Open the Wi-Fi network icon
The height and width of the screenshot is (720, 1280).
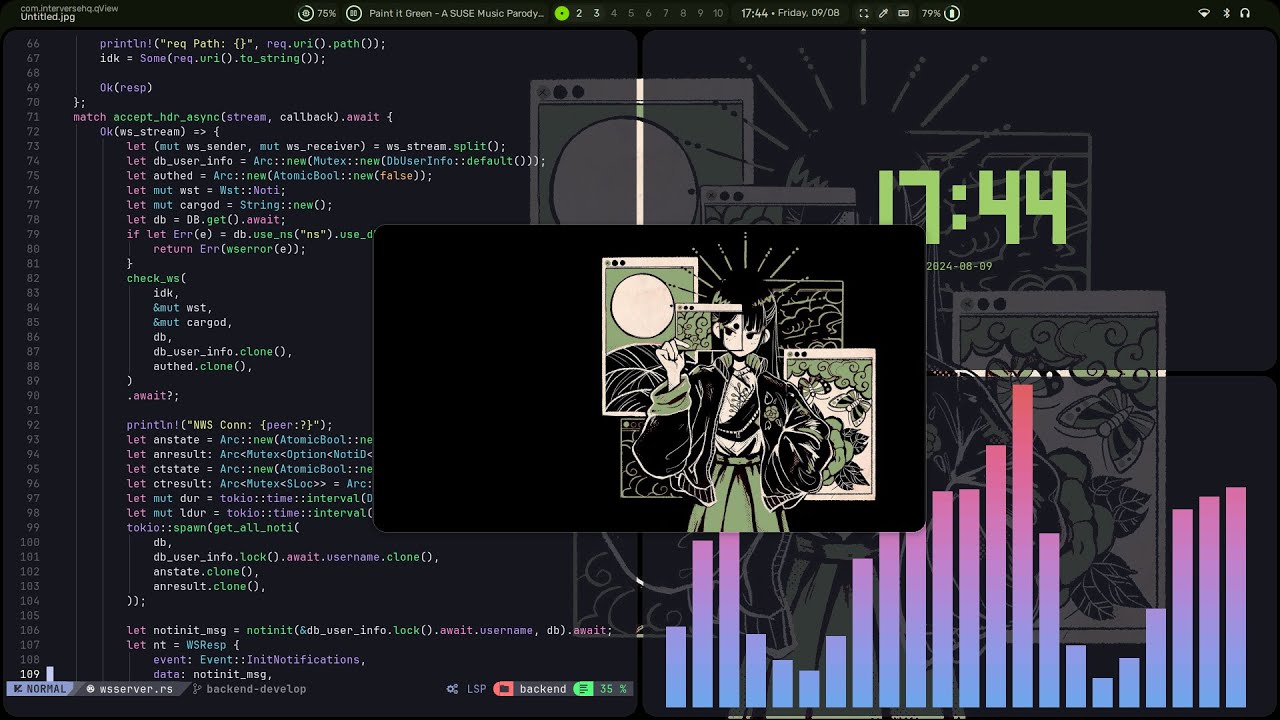(x=1204, y=13)
